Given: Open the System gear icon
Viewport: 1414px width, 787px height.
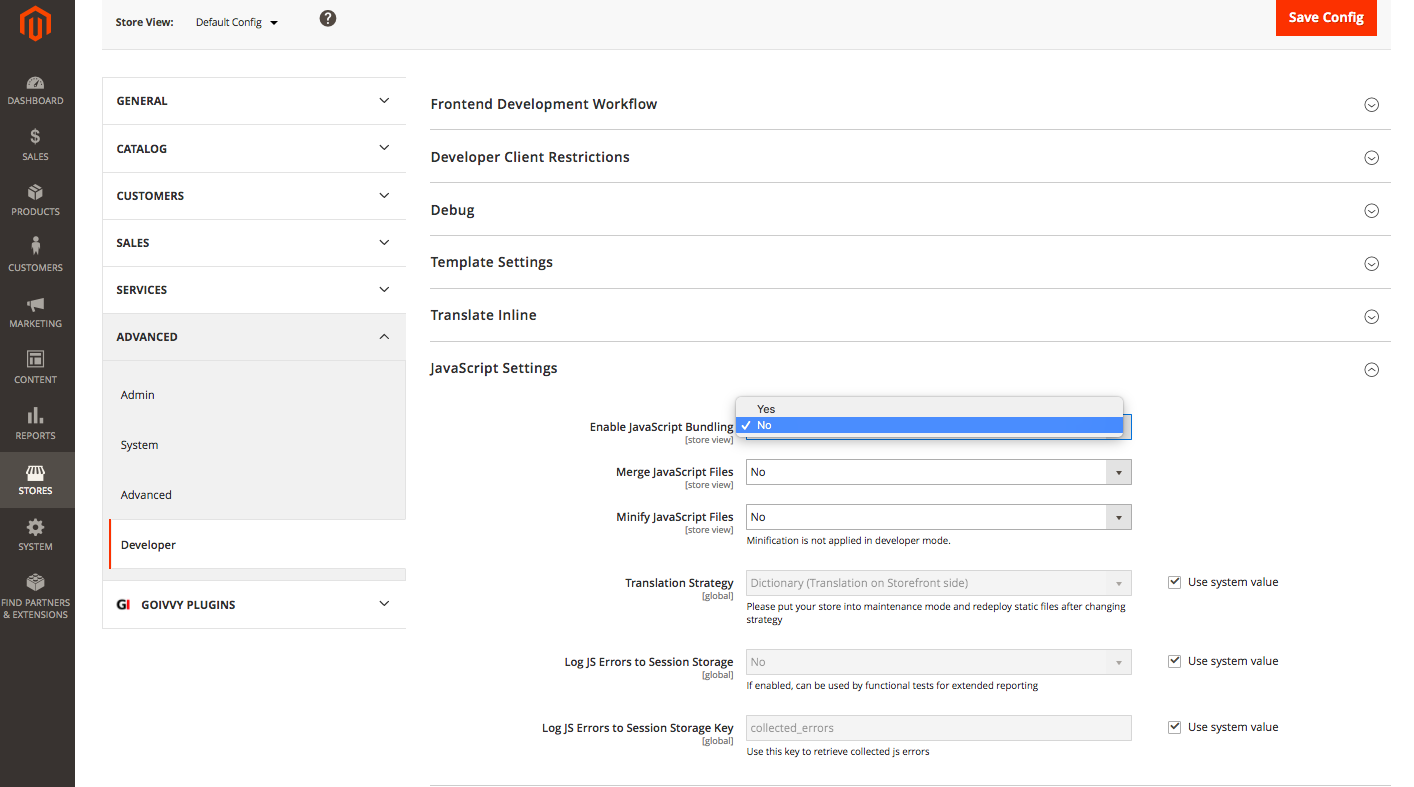Looking at the screenshot, I should [x=36, y=528].
